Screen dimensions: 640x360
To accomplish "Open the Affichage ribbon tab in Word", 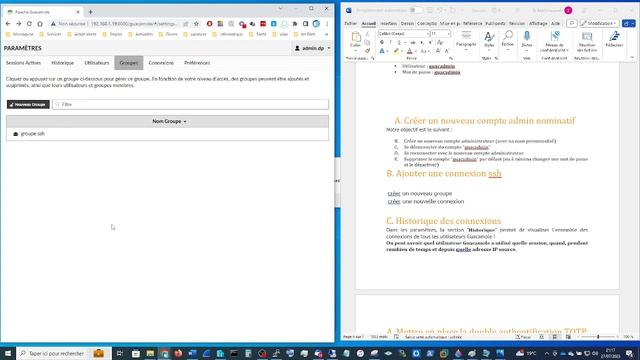I will (x=538, y=24).
